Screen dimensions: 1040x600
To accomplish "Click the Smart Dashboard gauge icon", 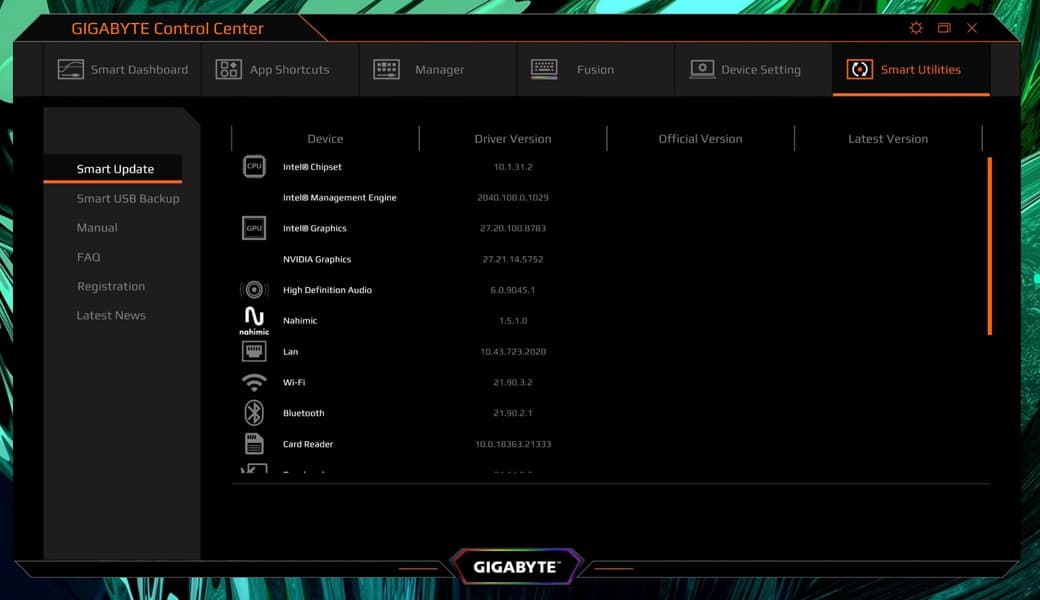I will 70,70.
